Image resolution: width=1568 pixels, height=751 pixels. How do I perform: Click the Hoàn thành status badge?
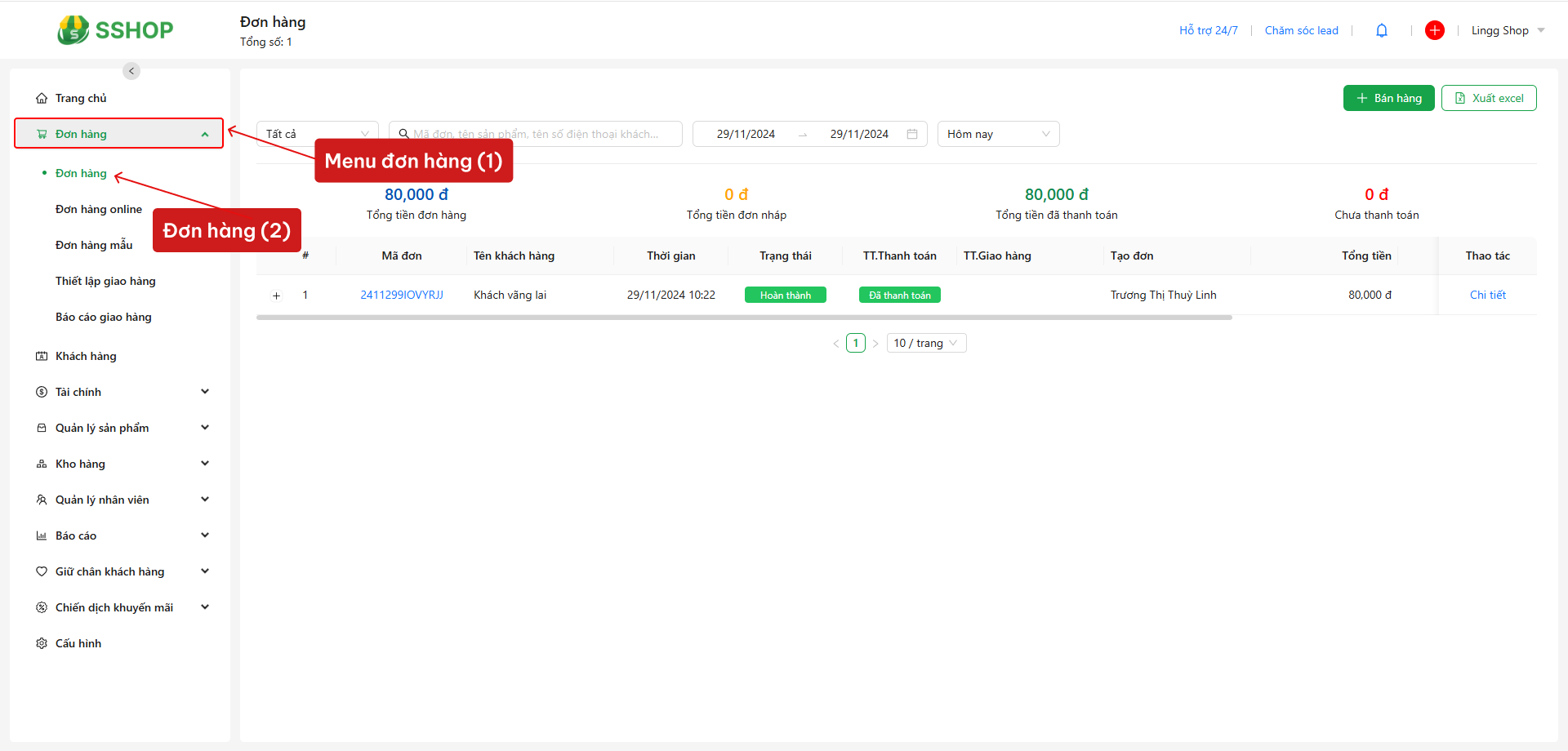pyautogui.click(x=786, y=295)
